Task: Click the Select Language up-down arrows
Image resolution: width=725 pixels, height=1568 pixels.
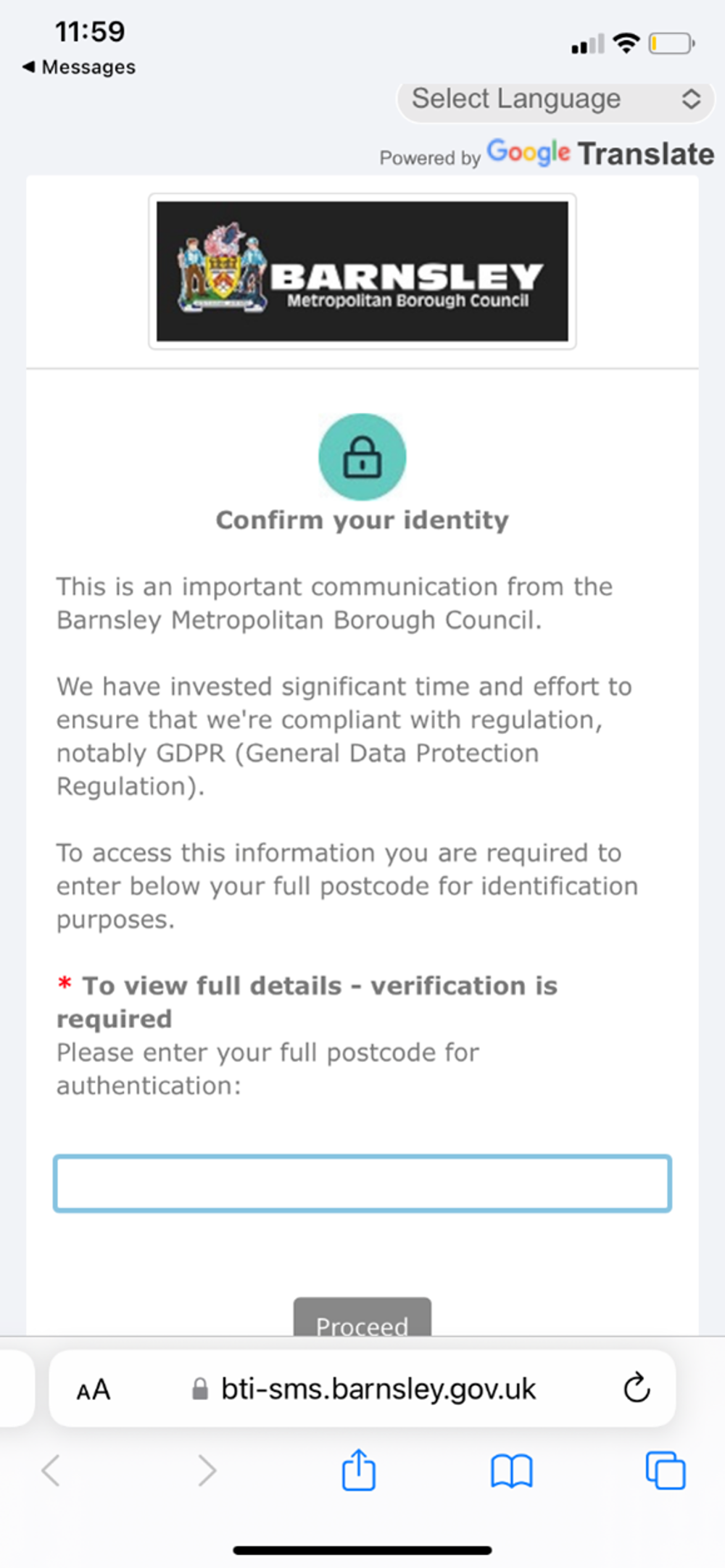Action: click(691, 99)
